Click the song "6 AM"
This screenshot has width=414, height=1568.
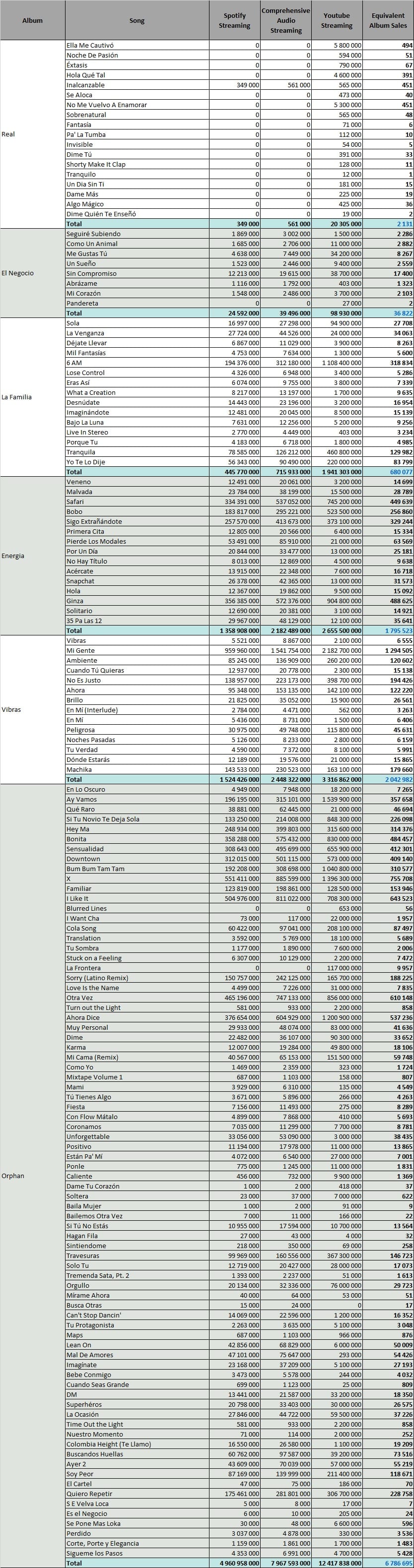coord(74,363)
